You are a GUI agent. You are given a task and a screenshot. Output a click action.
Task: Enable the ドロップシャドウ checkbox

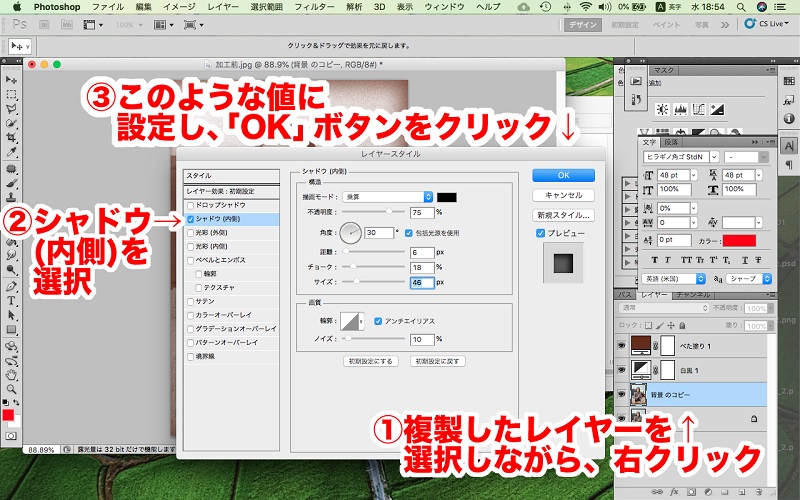click(x=190, y=205)
